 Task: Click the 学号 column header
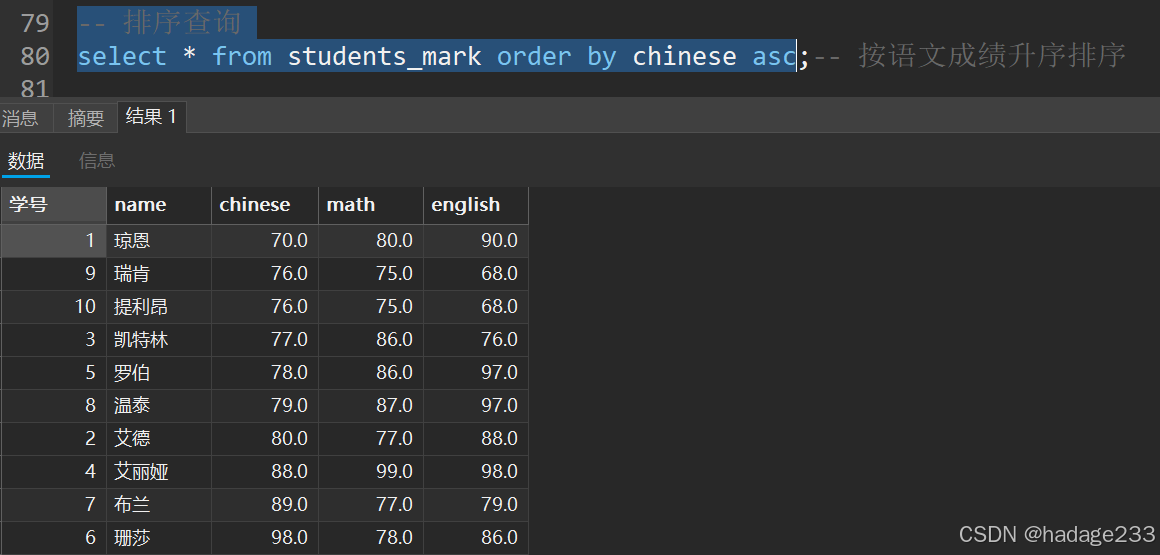click(x=53, y=205)
